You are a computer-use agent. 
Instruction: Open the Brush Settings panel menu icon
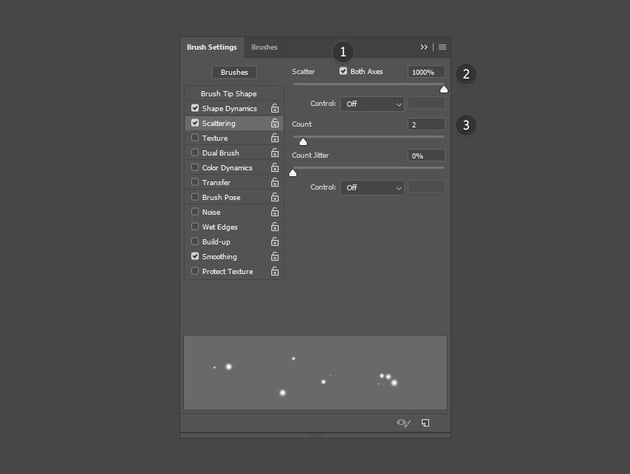(442, 47)
